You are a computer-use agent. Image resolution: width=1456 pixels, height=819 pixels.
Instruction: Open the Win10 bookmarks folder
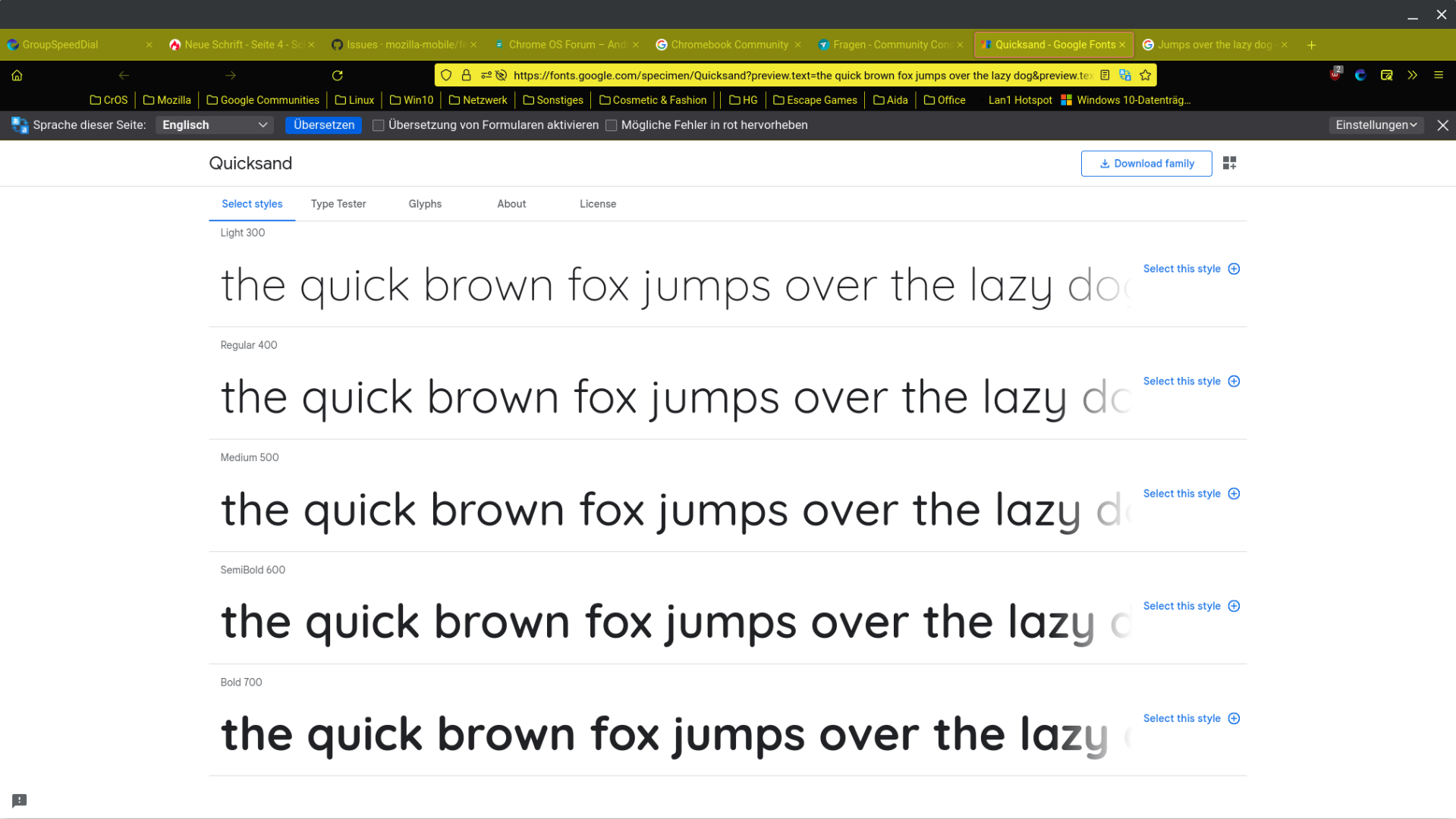pos(411,100)
